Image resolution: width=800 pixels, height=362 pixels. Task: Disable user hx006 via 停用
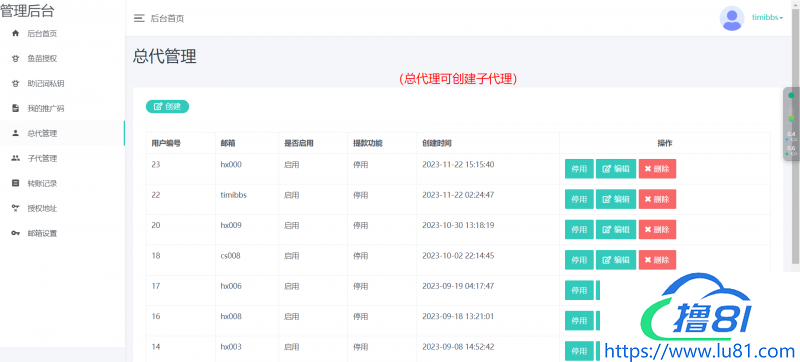point(579,290)
